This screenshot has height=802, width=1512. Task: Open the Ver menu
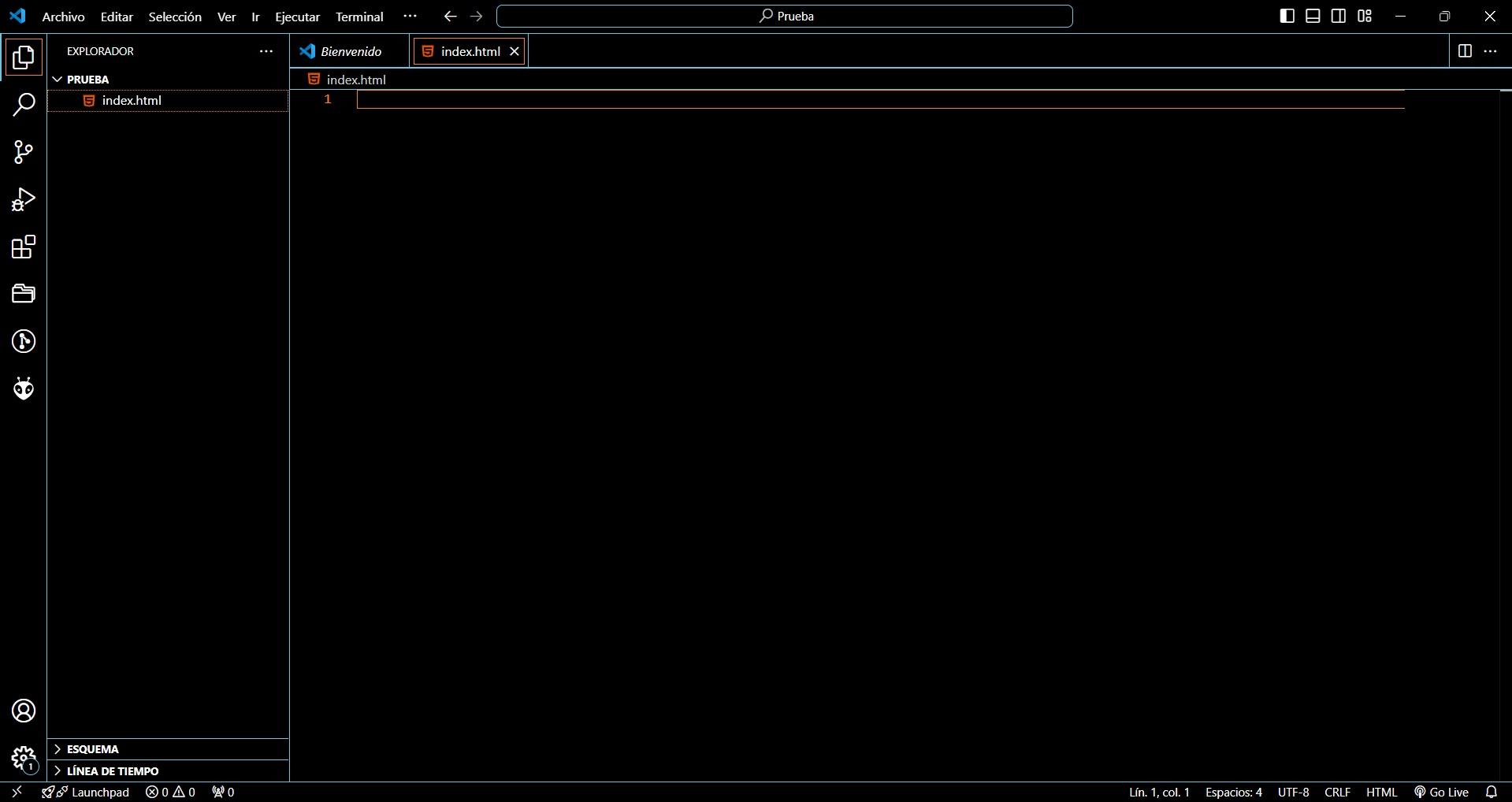point(226,16)
